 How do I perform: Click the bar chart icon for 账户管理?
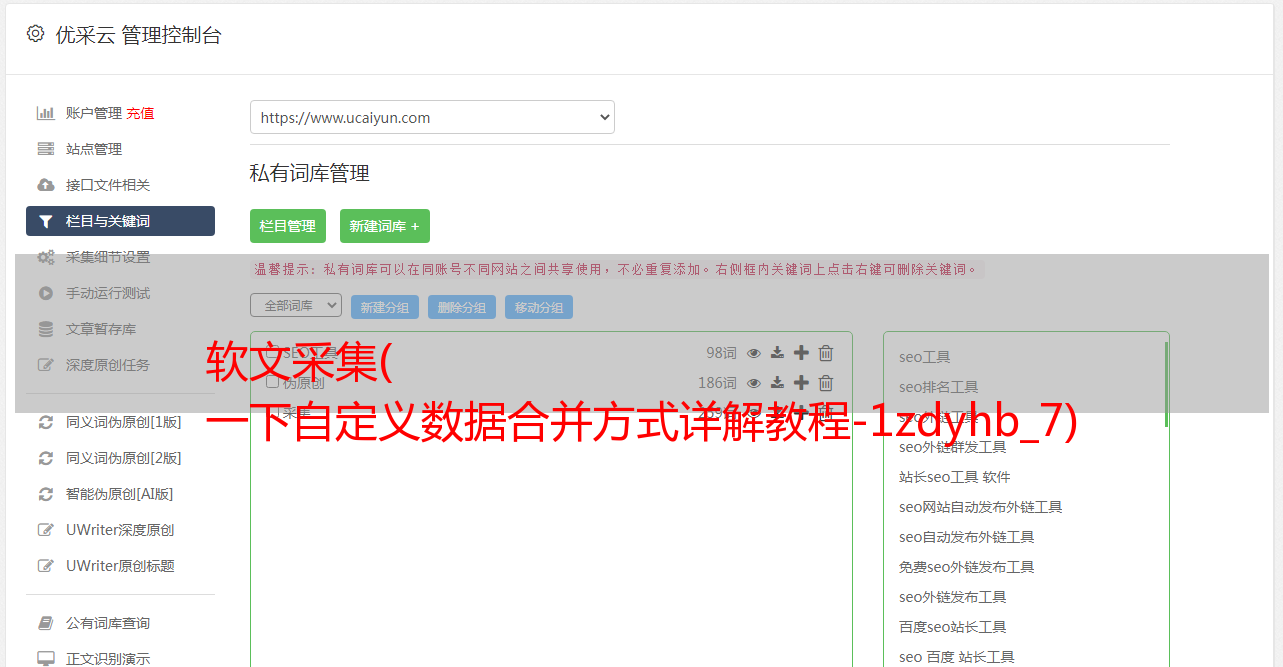pyautogui.click(x=45, y=113)
